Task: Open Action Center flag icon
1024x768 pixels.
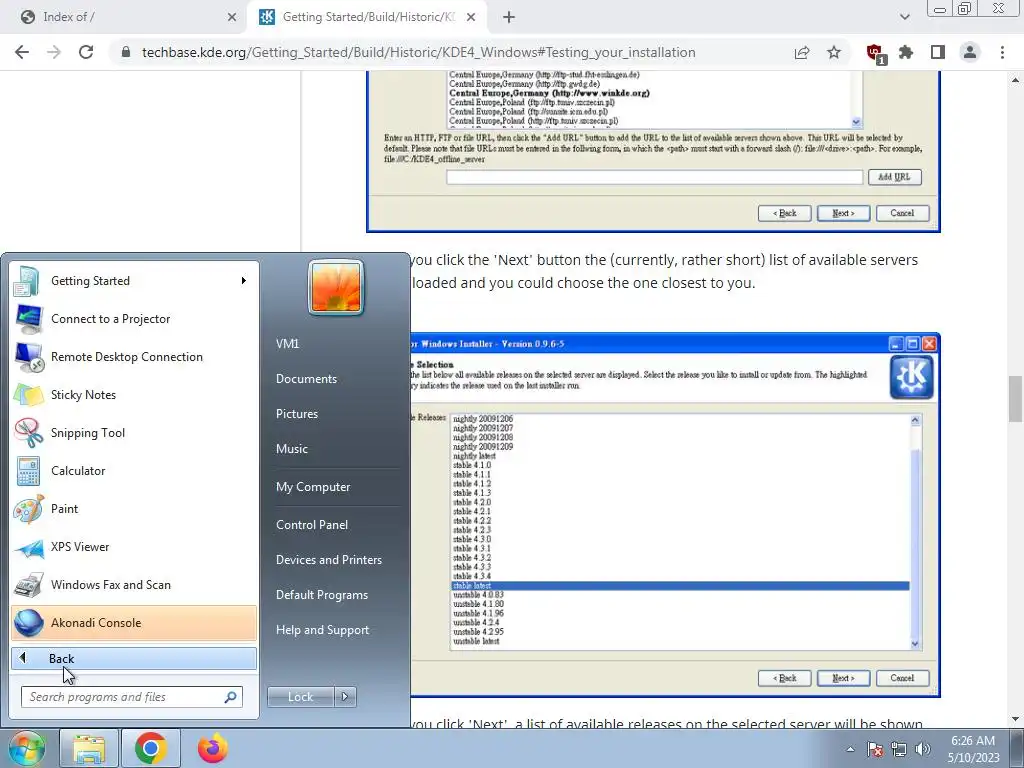Action: [x=874, y=749]
